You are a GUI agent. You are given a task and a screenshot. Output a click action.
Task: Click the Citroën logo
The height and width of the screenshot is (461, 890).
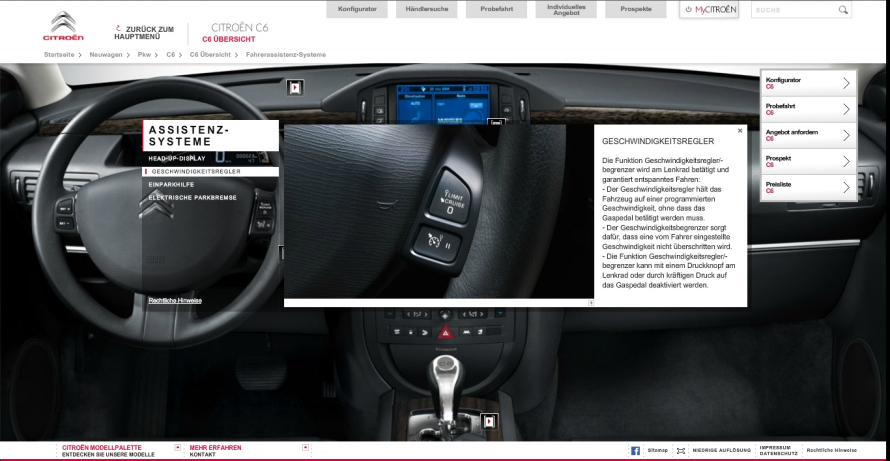[x=63, y=26]
